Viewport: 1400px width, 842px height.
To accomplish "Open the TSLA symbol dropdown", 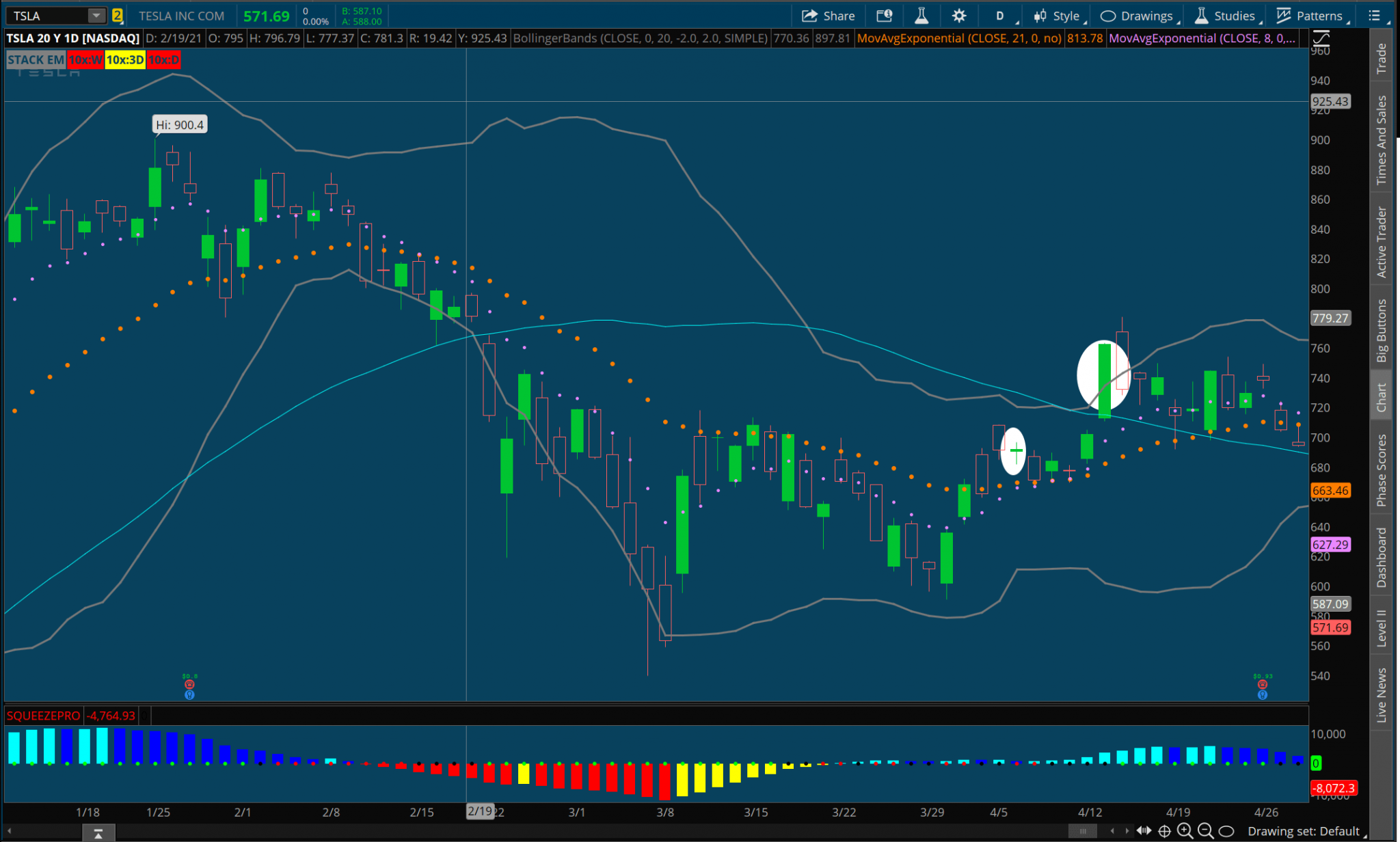I will click(96, 15).
